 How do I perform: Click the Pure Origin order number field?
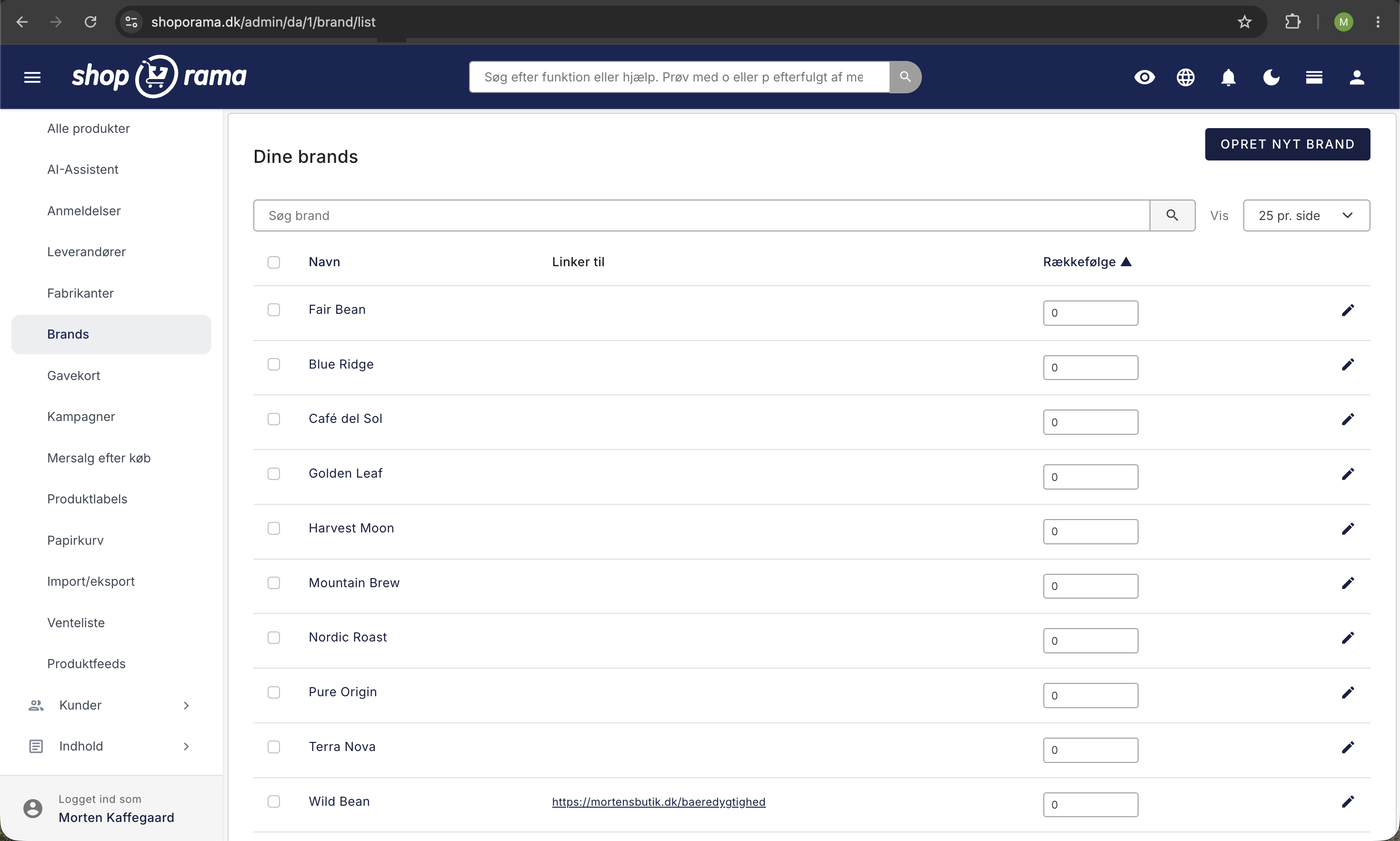1090,695
